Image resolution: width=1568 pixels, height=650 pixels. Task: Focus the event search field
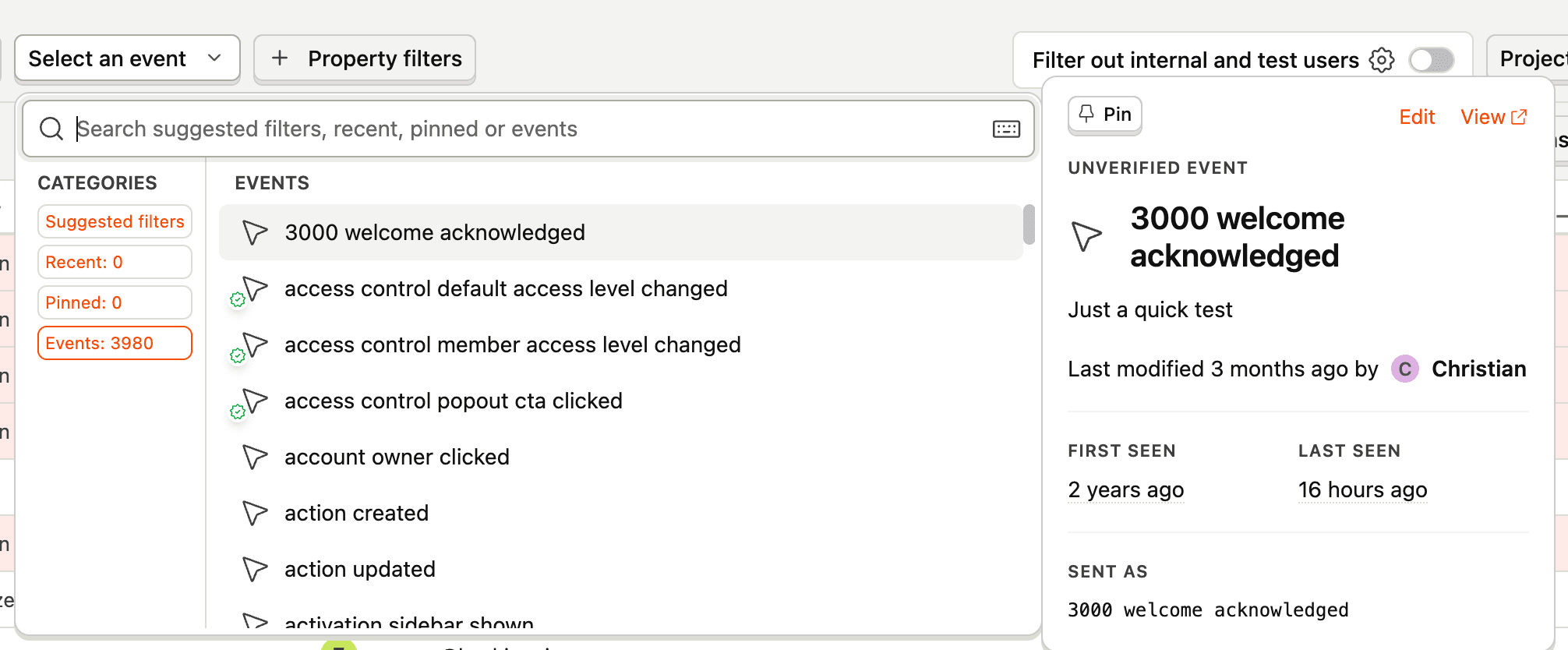pos(528,129)
